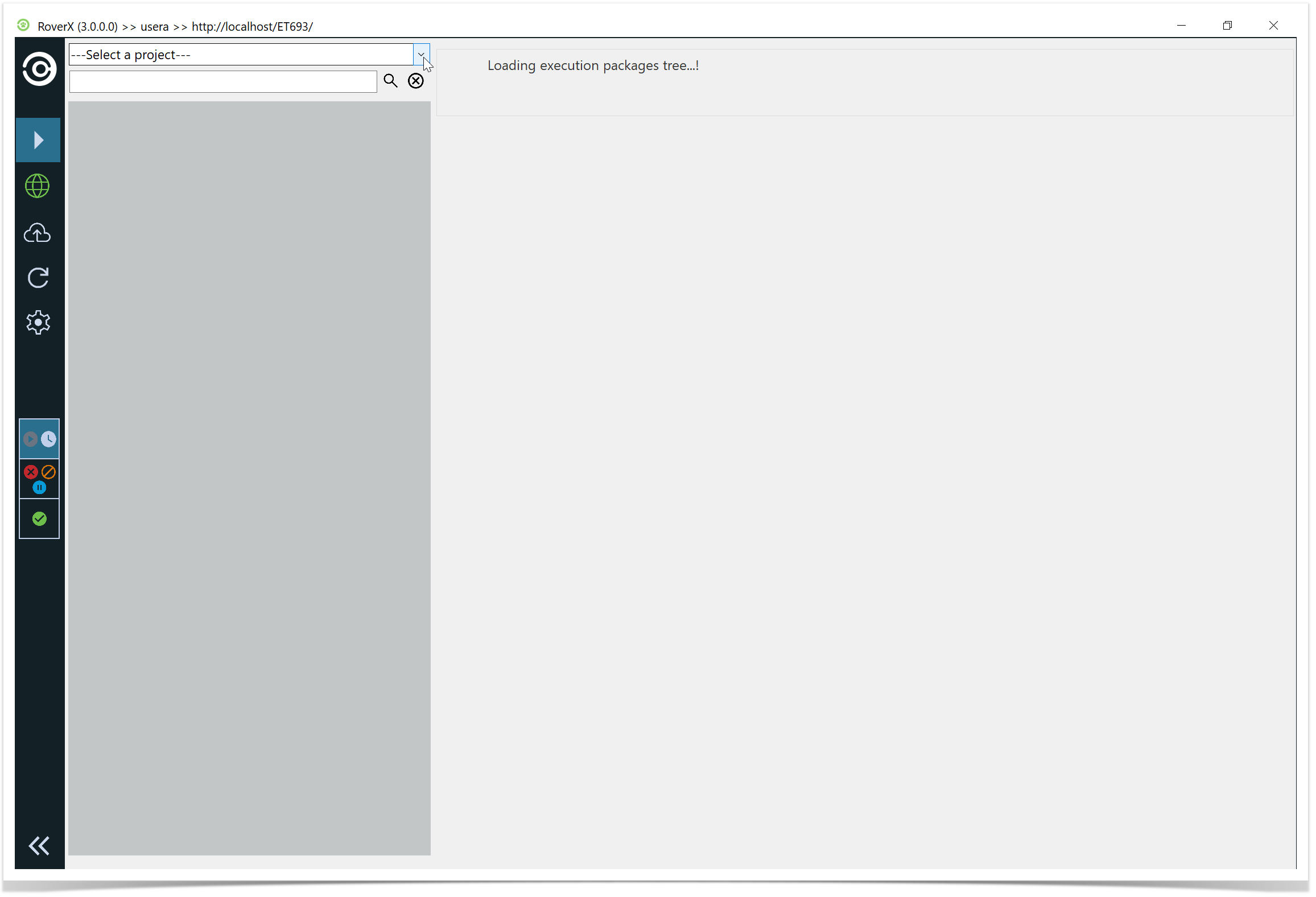1316x897 pixels.
Task: Click the magnifier search icon
Action: point(390,81)
